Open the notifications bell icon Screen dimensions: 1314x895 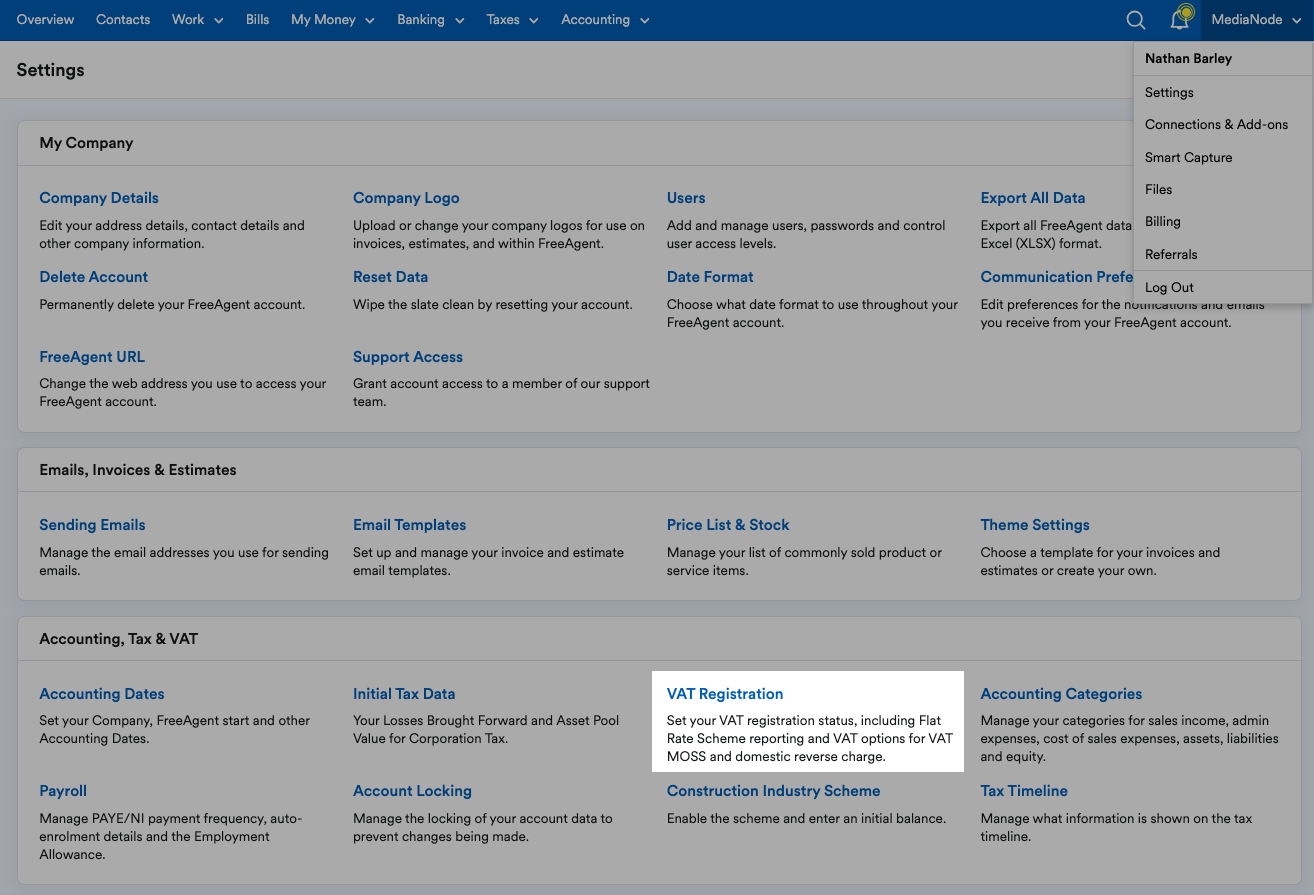pos(1181,18)
